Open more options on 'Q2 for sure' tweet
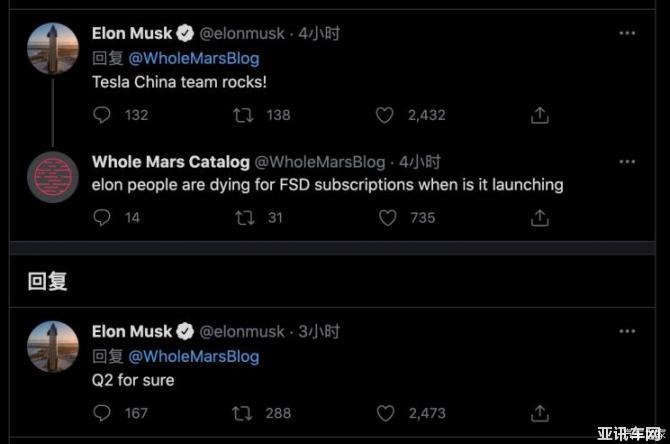 [627, 330]
